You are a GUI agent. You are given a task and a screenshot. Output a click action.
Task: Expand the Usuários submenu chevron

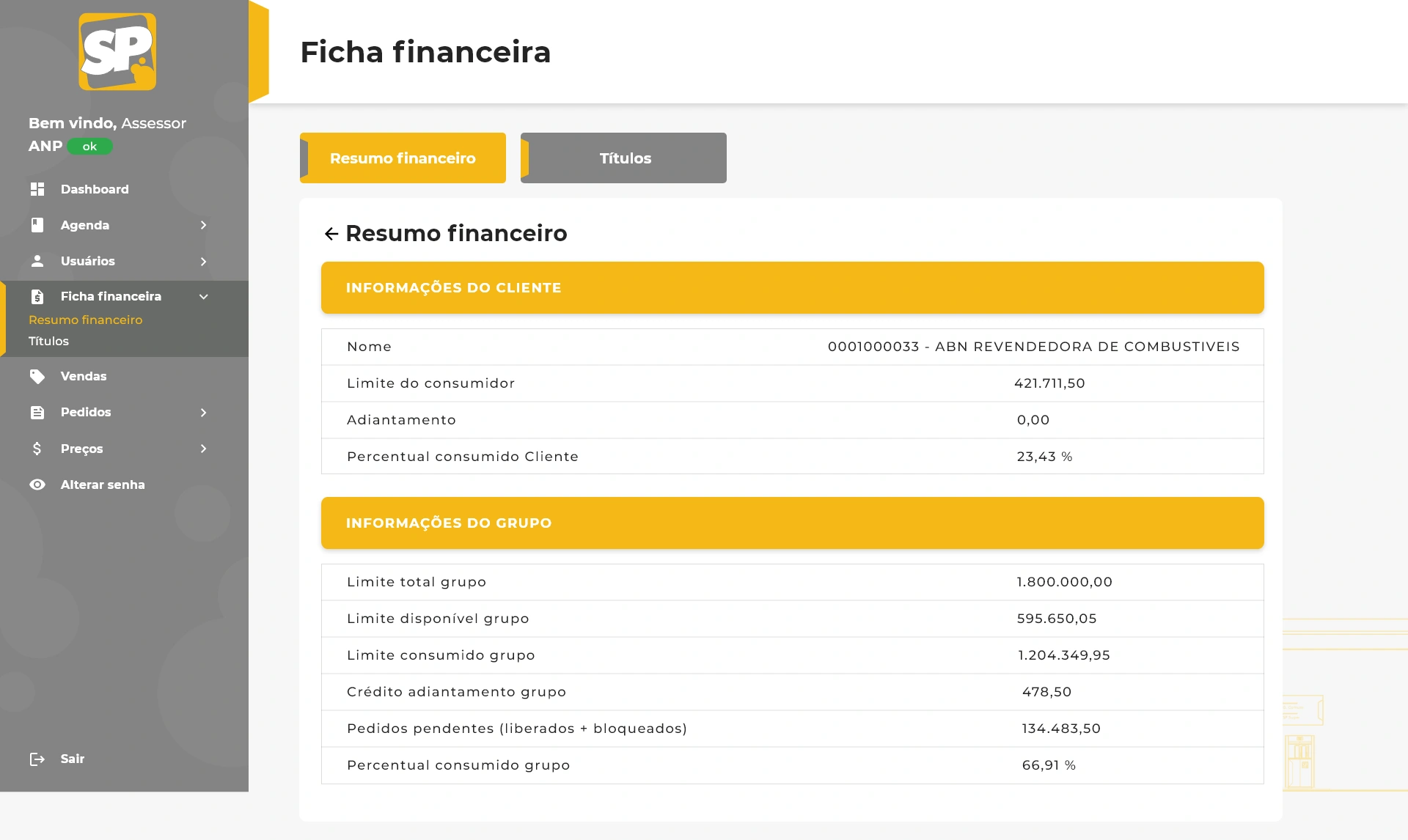pos(203,262)
